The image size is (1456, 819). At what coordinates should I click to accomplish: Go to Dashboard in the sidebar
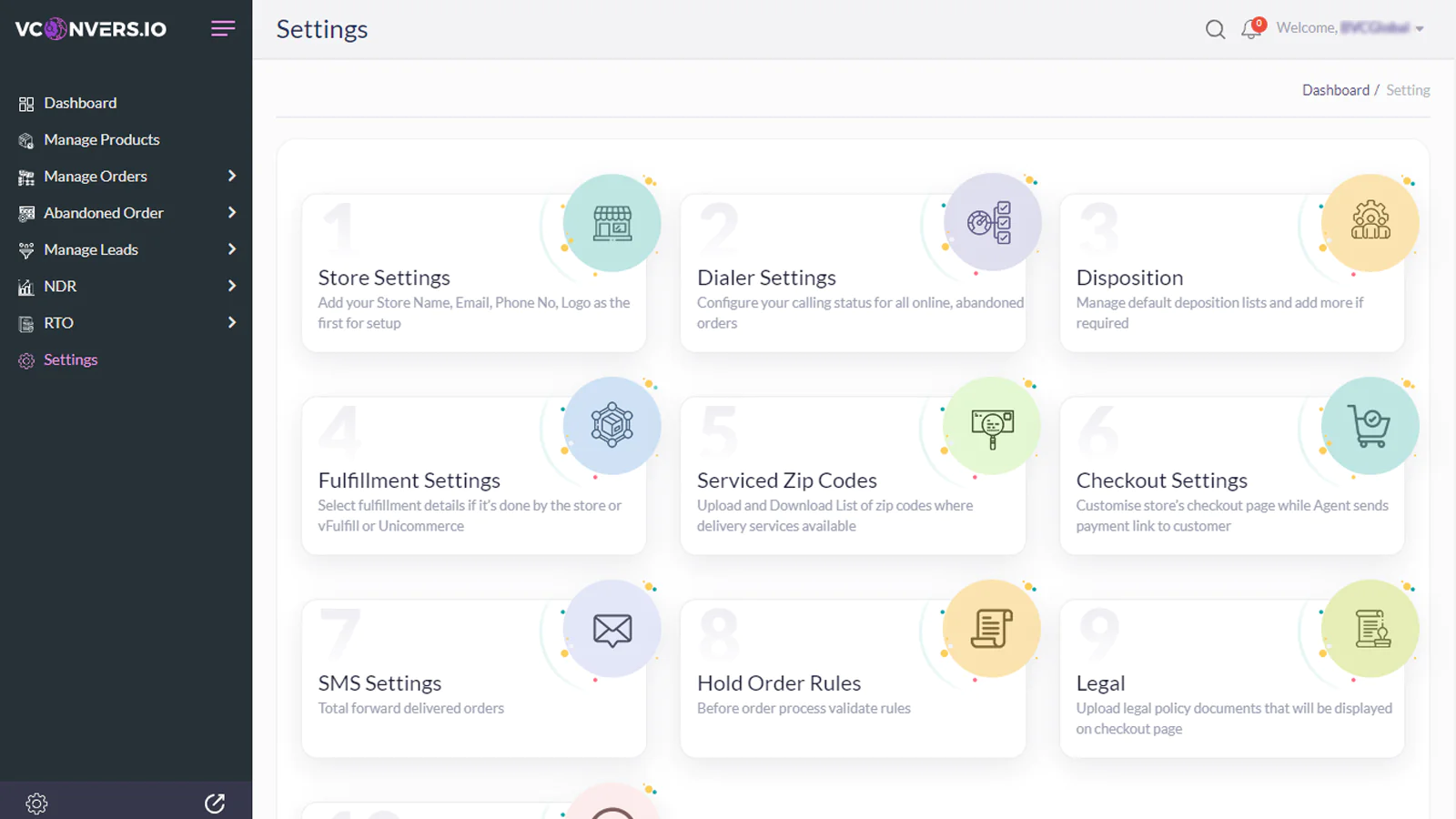point(80,103)
